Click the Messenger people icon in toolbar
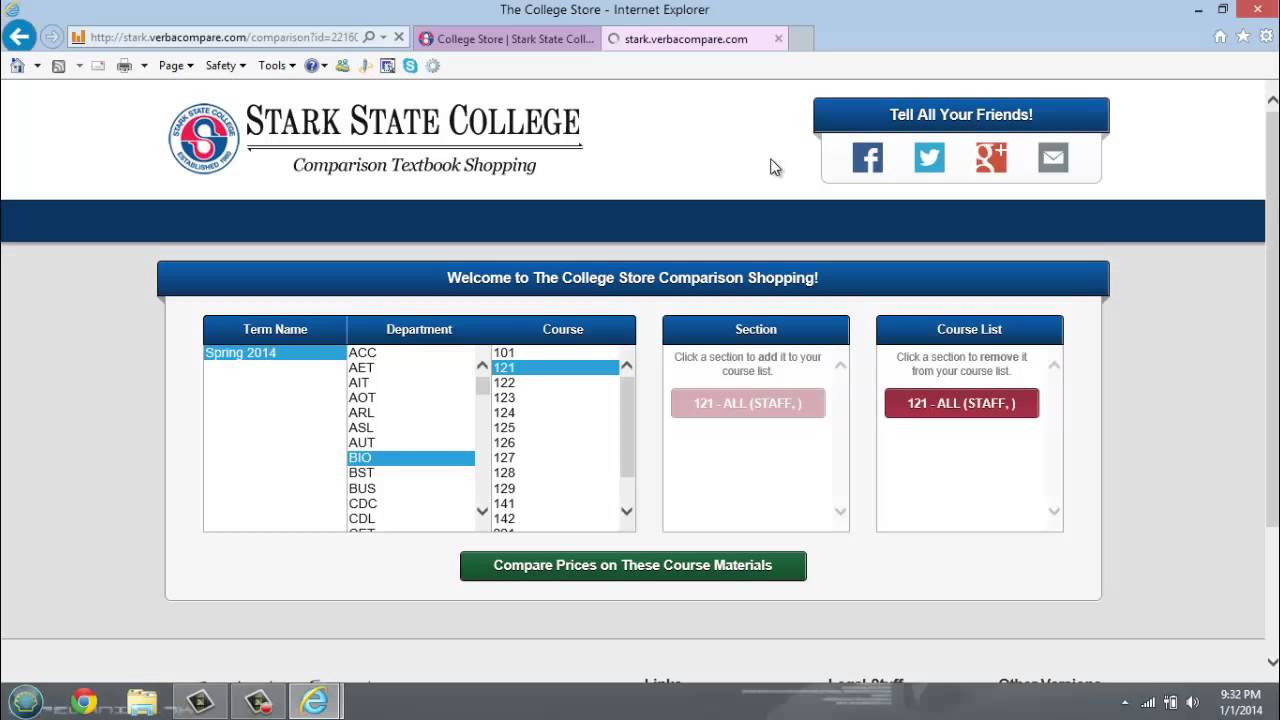The image size is (1280, 720). (x=343, y=66)
